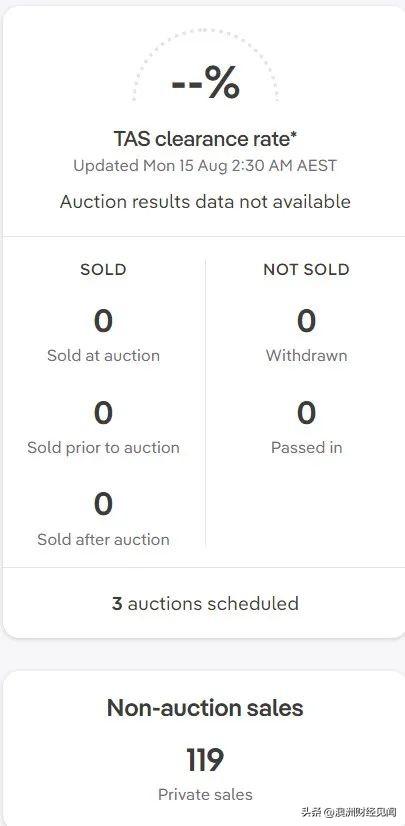Open the Private sales label
This screenshot has width=405, height=826.
pyautogui.click(x=205, y=794)
